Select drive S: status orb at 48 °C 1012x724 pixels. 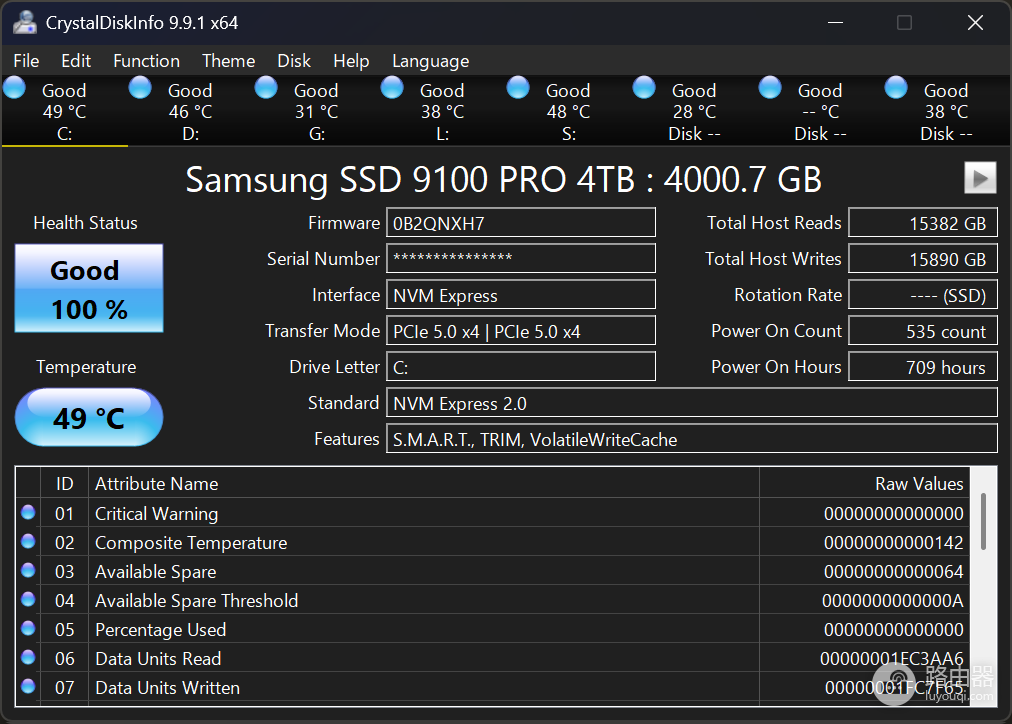[518, 87]
